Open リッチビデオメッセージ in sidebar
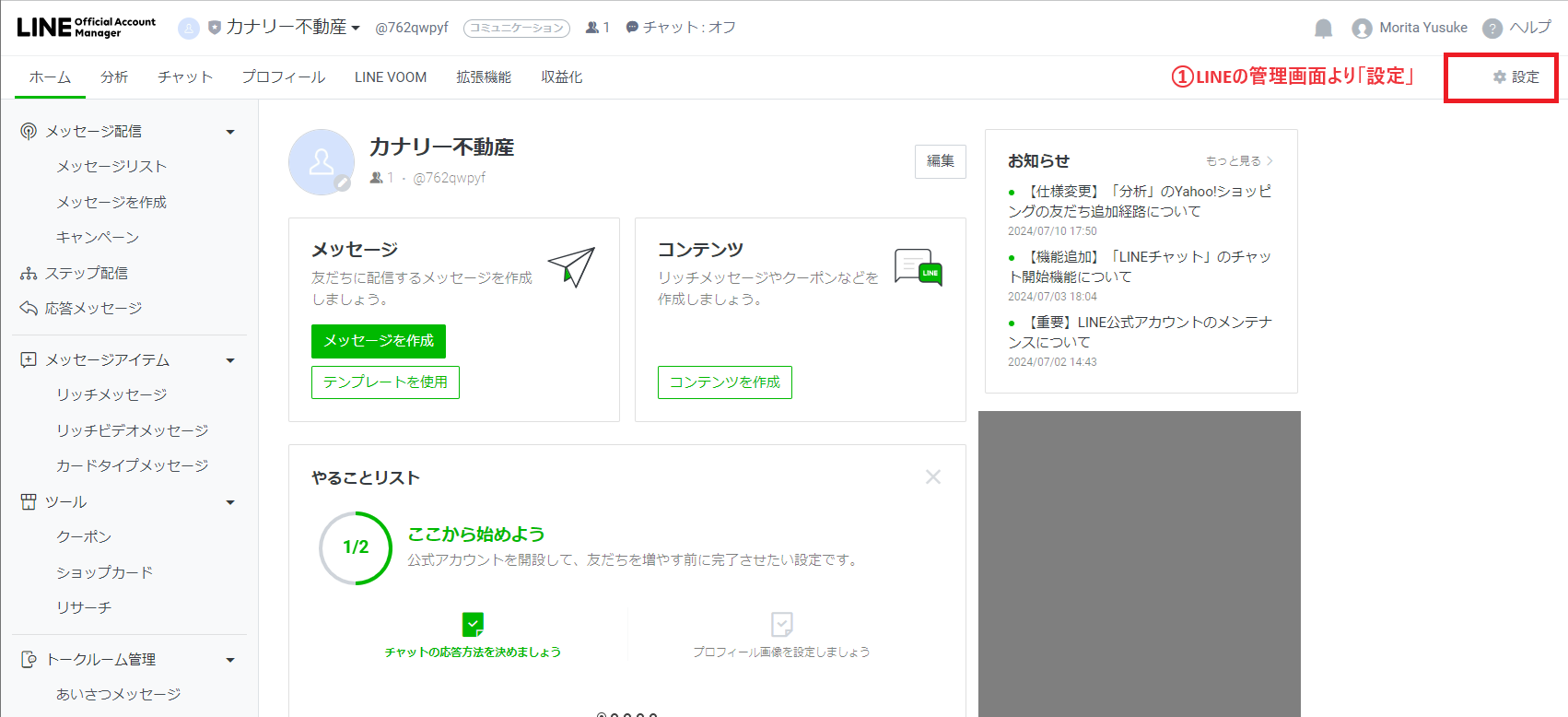The height and width of the screenshot is (717, 1568). coord(133,430)
